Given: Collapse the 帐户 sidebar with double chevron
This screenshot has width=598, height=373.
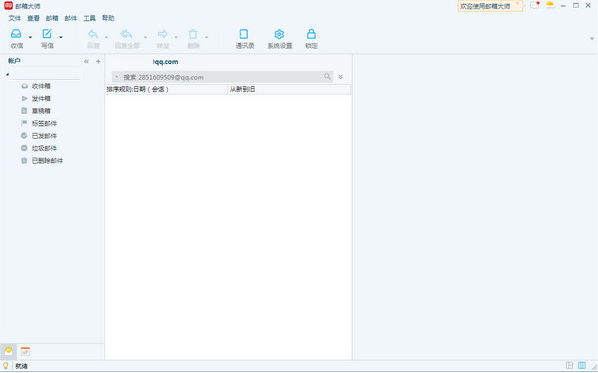Looking at the screenshot, I should pyautogui.click(x=87, y=61).
